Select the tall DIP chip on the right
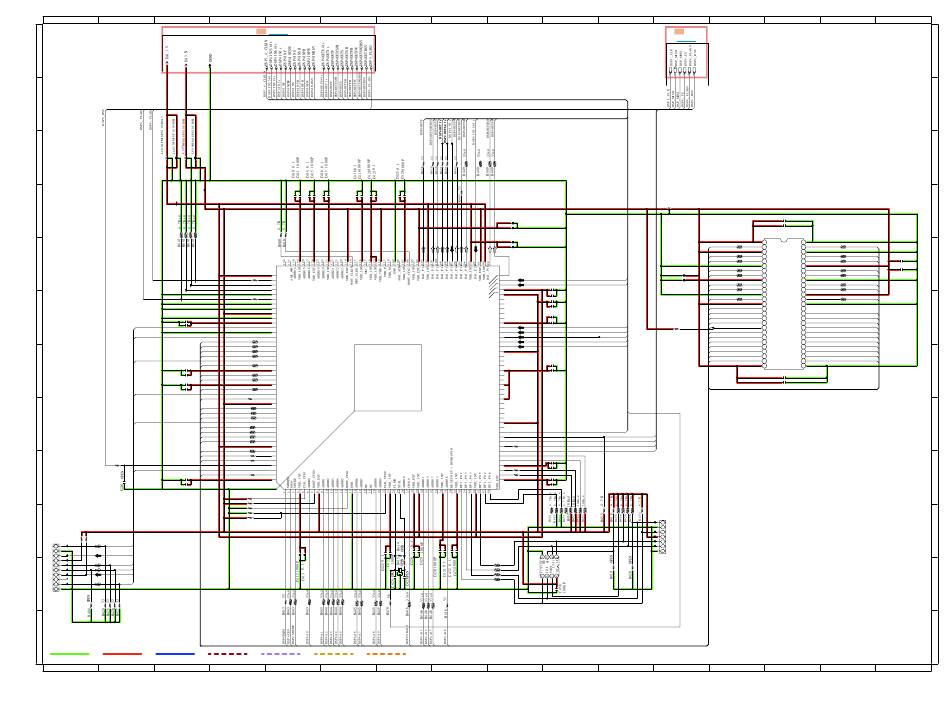This screenshot has height=705, width=950. [784, 303]
